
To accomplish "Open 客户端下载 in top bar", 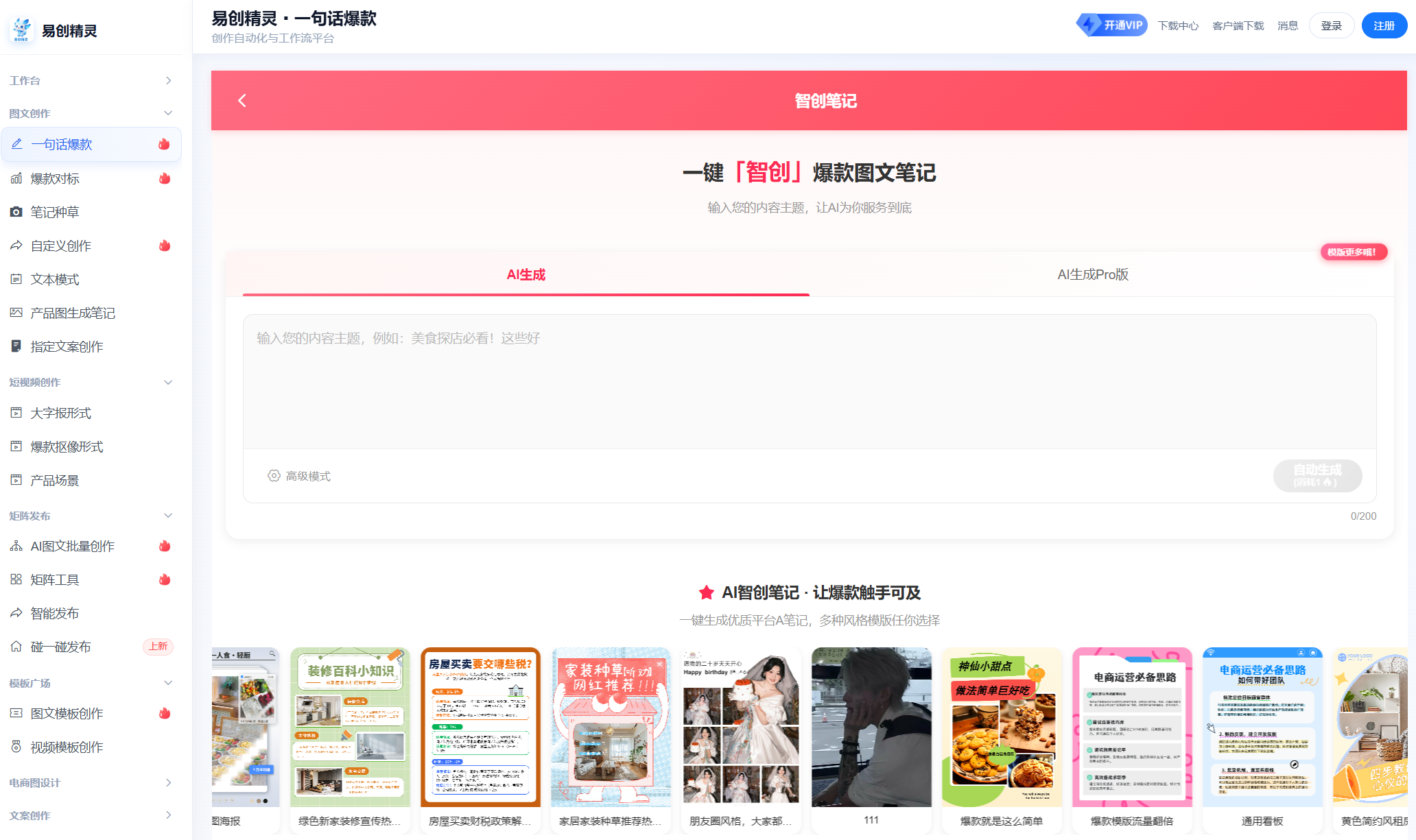I will pos(1238,25).
